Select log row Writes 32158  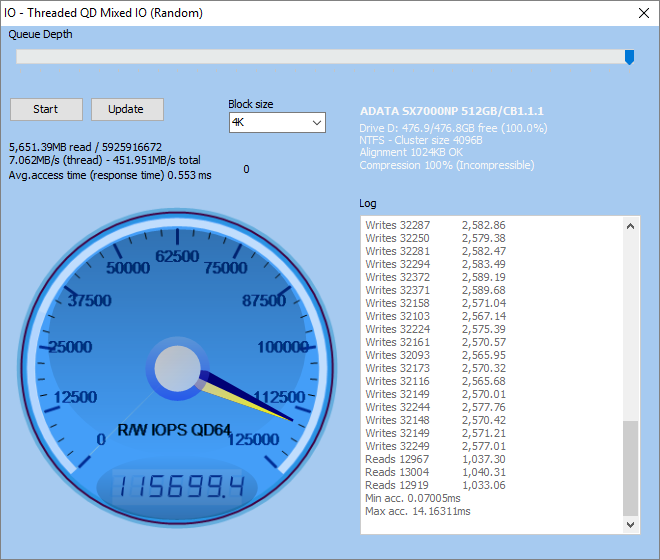point(435,303)
